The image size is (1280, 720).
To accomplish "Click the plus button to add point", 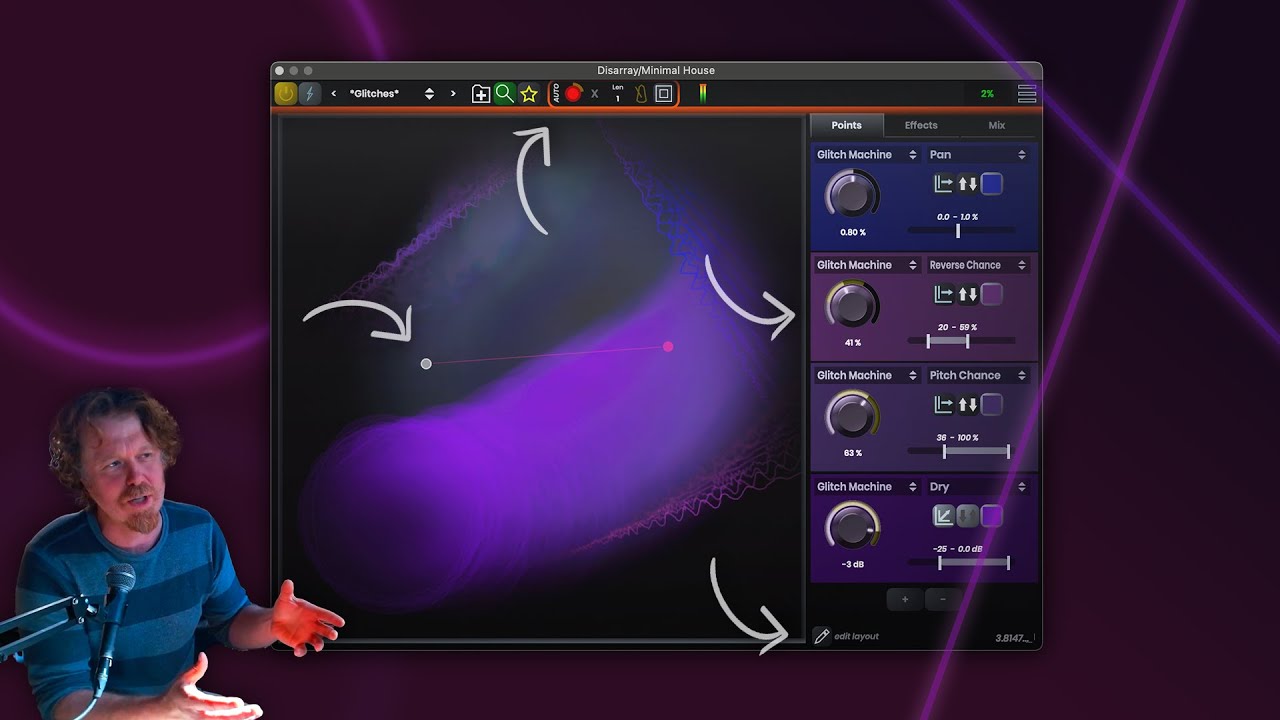I will [905, 599].
